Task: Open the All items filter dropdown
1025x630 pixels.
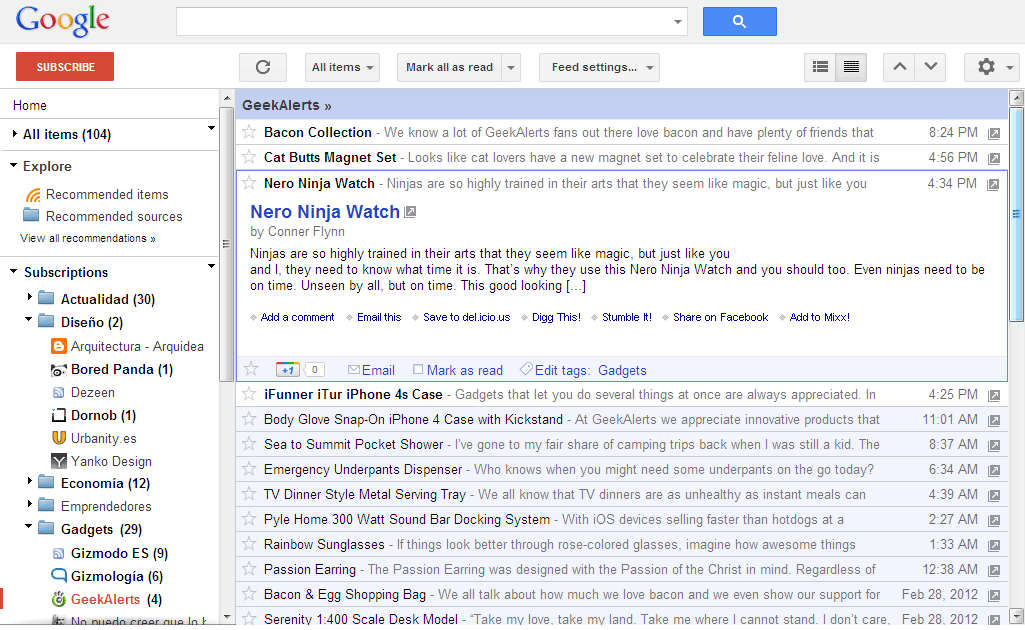Action: [342, 67]
